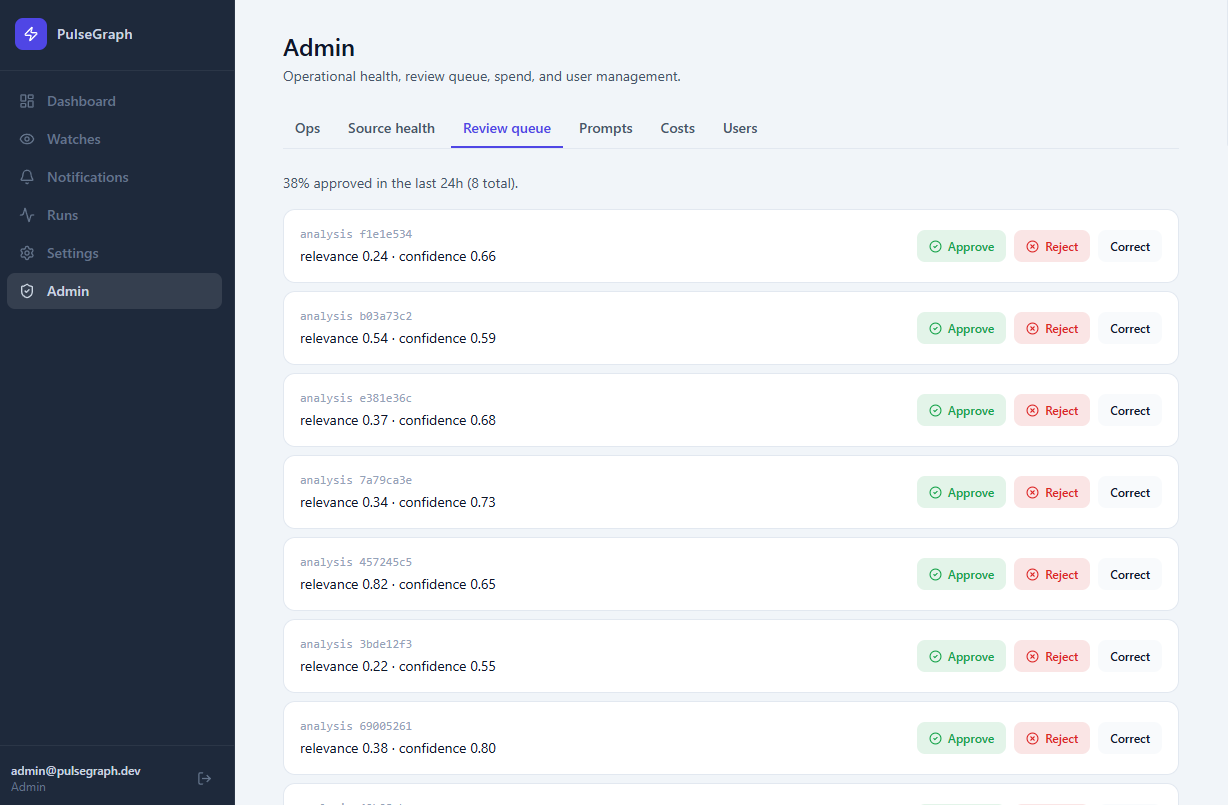This screenshot has width=1228, height=805.
Task: Click 'relevance 0.54 · confidence 0.59' text
Action: [x=398, y=338]
